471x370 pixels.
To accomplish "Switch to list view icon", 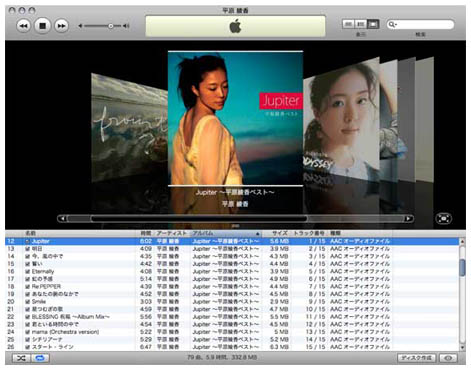I will [x=348, y=24].
